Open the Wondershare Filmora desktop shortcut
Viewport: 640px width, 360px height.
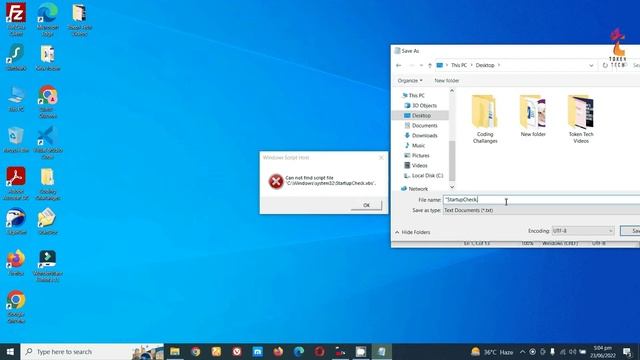coord(48,265)
